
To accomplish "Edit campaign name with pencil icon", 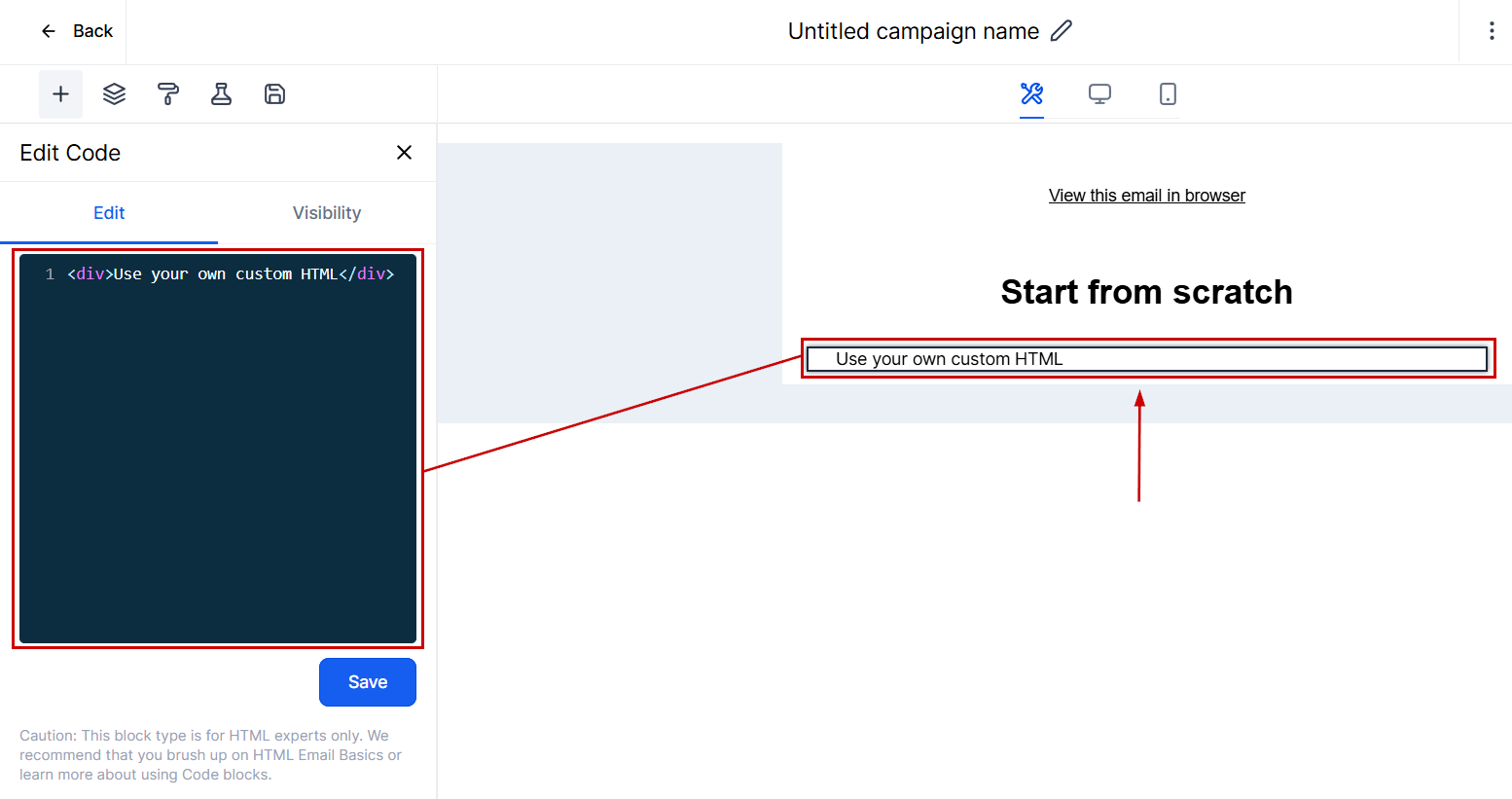I will (x=1062, y=31).
